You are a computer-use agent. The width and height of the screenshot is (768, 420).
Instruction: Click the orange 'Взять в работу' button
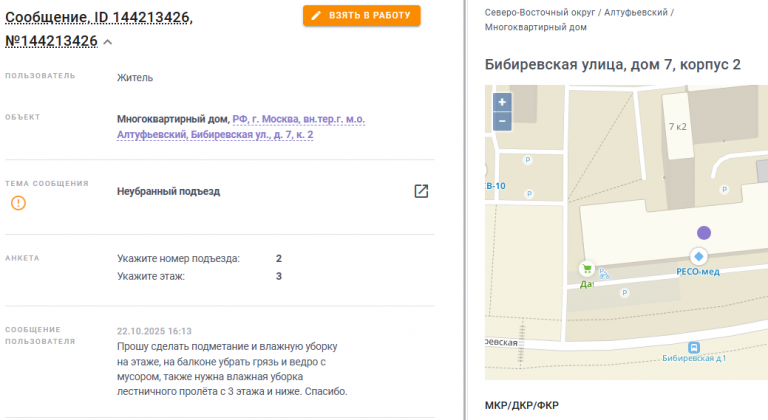(x=361, y=16)
